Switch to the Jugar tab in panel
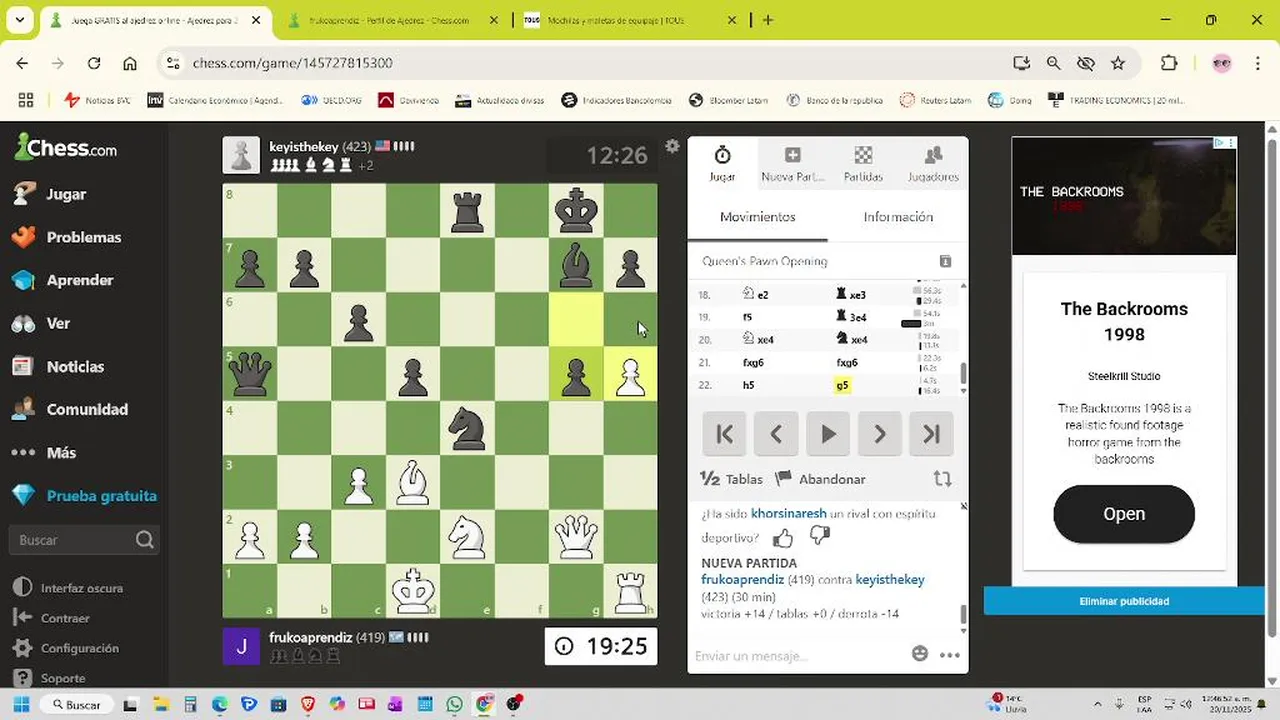 pos(722,164)
